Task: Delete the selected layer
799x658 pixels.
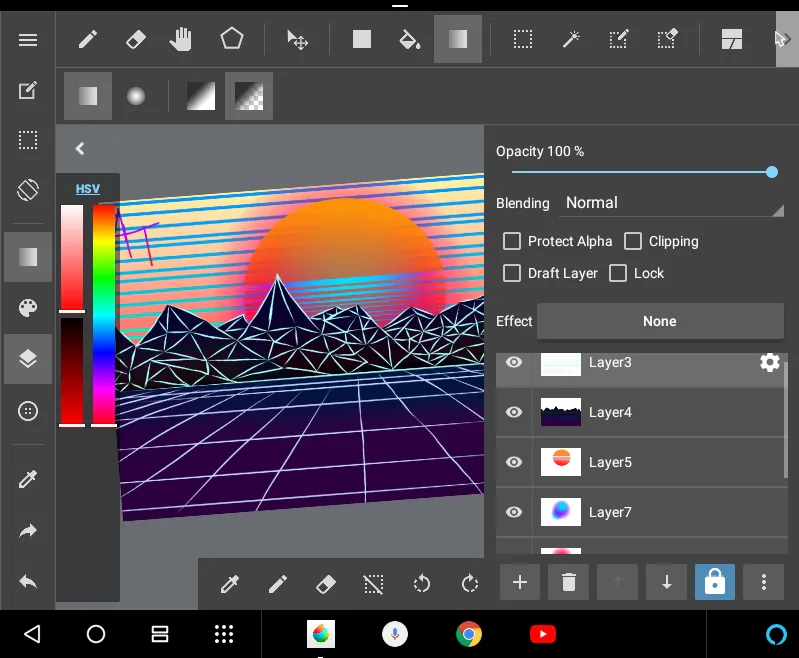Action: tap(568, 582)
